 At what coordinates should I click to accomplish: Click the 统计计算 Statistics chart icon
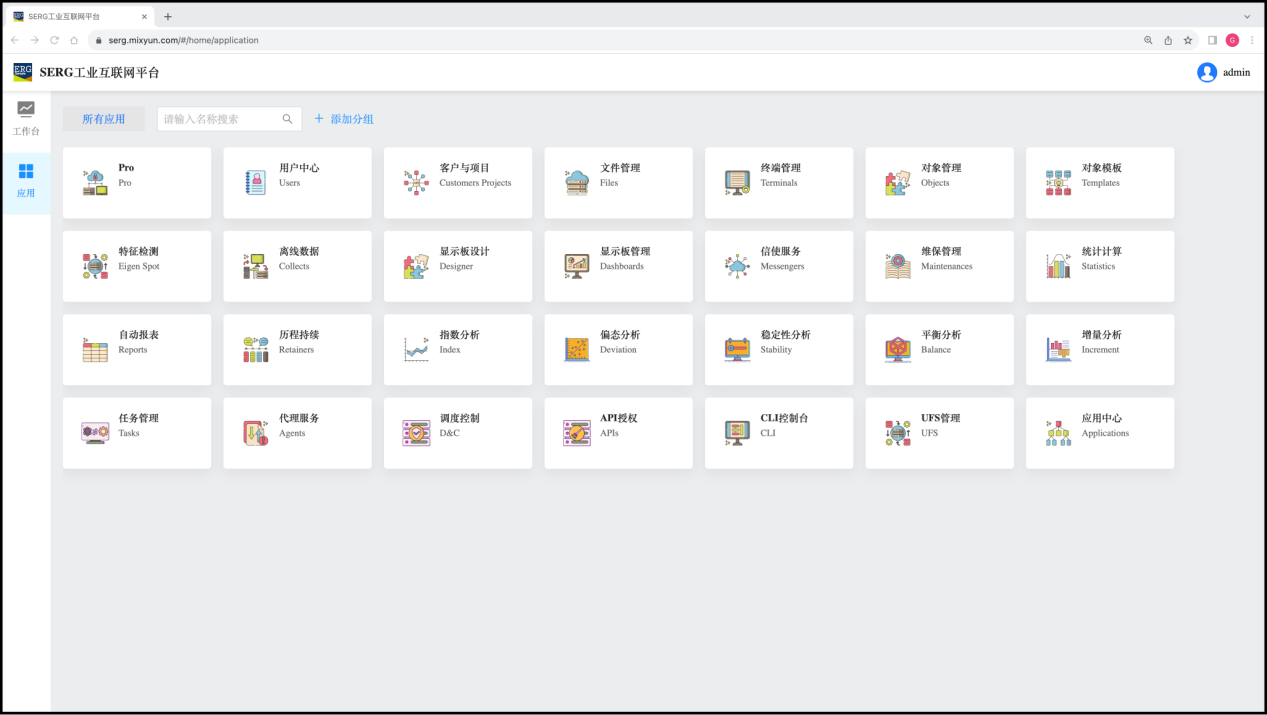coord(1058,266)
